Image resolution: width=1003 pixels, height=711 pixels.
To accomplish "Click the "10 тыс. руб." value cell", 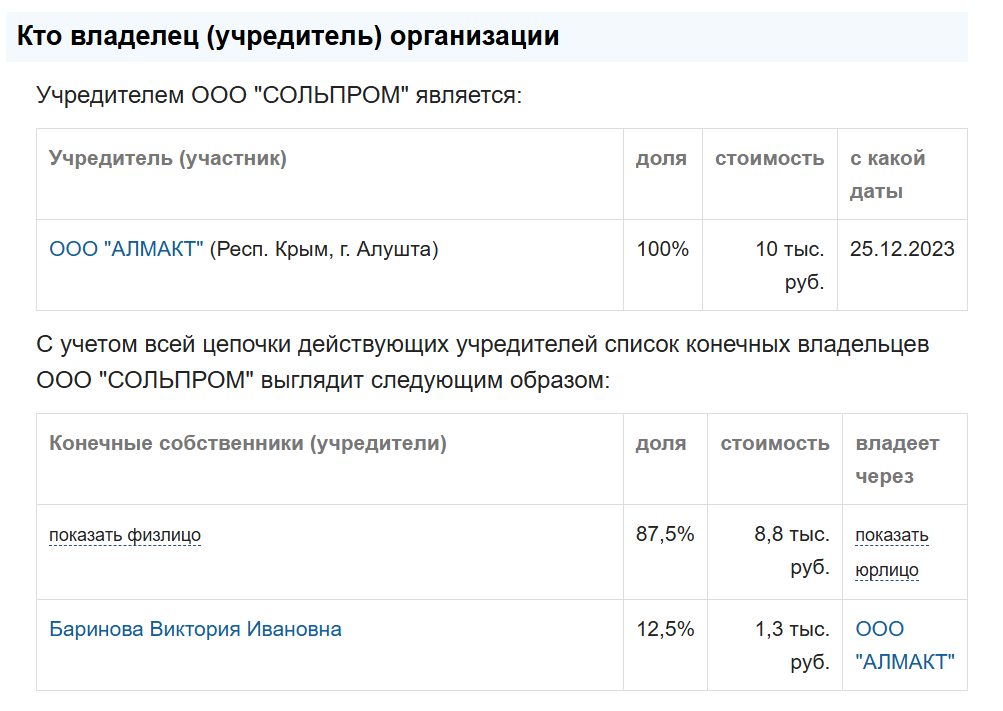I will [x=790, y=265].
